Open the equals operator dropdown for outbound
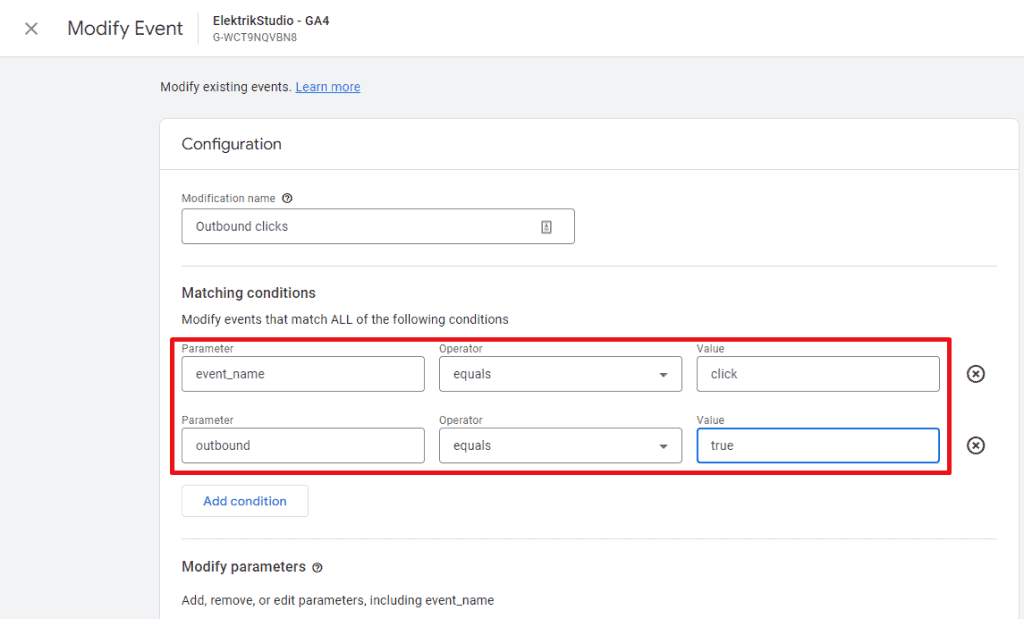 [560, 445]
